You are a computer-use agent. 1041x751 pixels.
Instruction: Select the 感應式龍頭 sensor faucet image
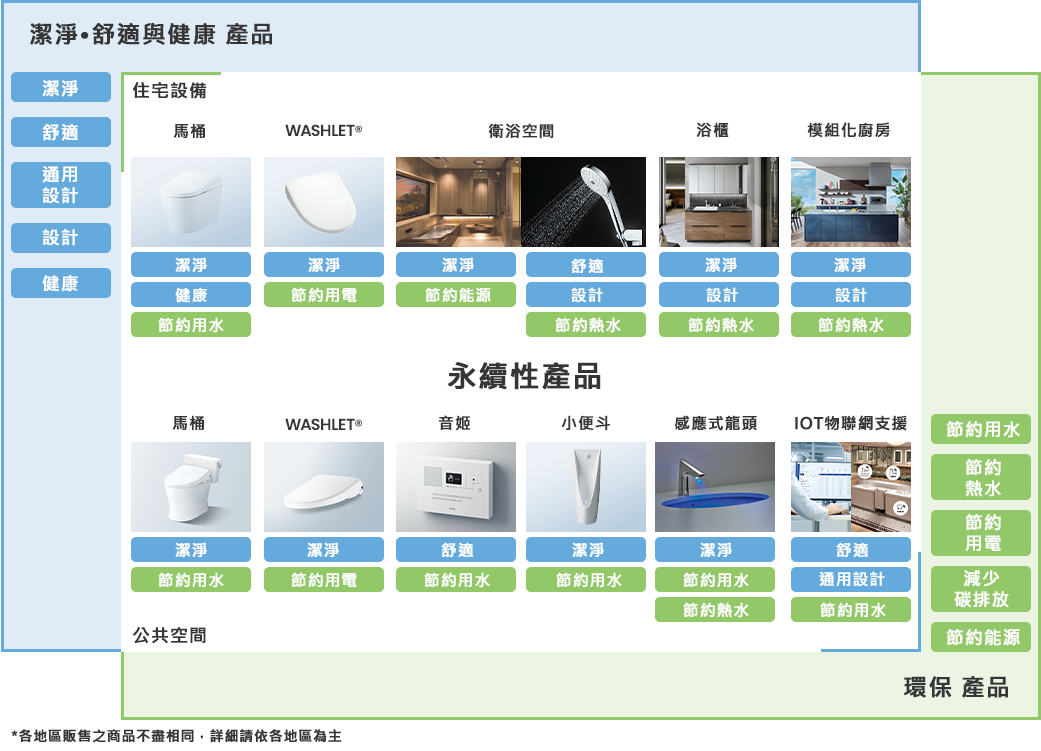tap(714, 487)
